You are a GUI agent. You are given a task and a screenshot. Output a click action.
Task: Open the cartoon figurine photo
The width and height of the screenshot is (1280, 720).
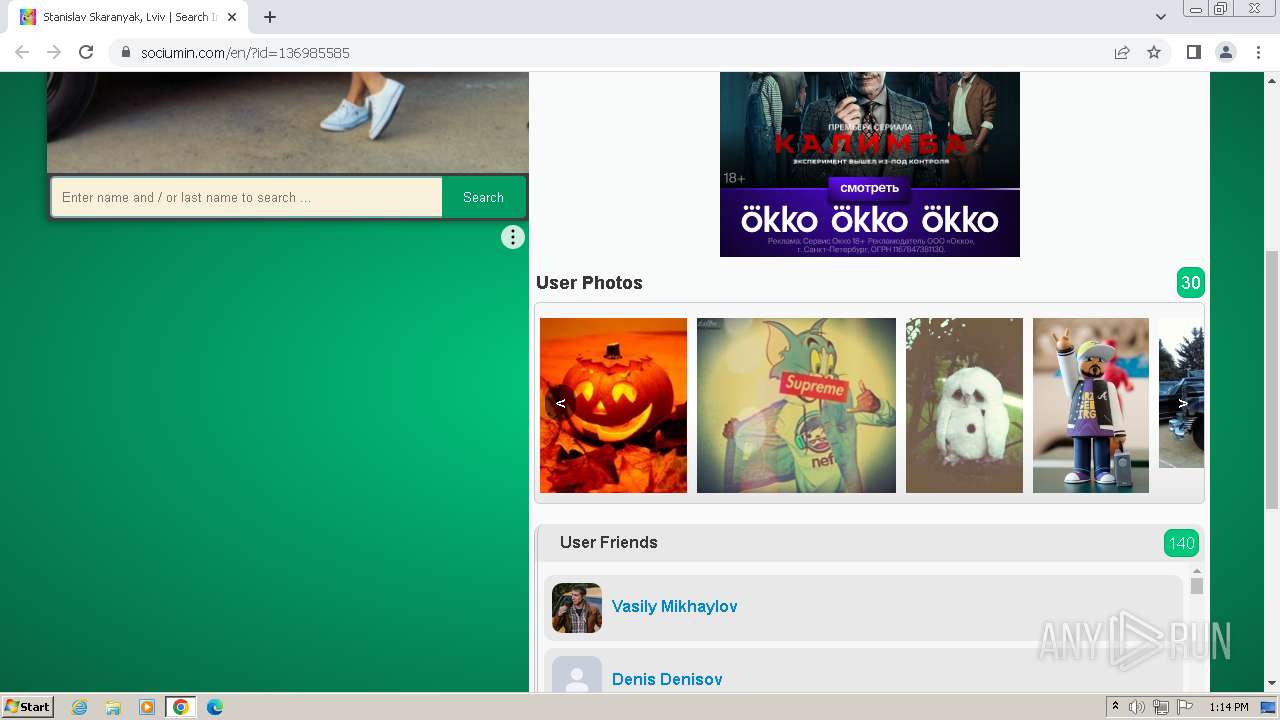pos(1091,405)
